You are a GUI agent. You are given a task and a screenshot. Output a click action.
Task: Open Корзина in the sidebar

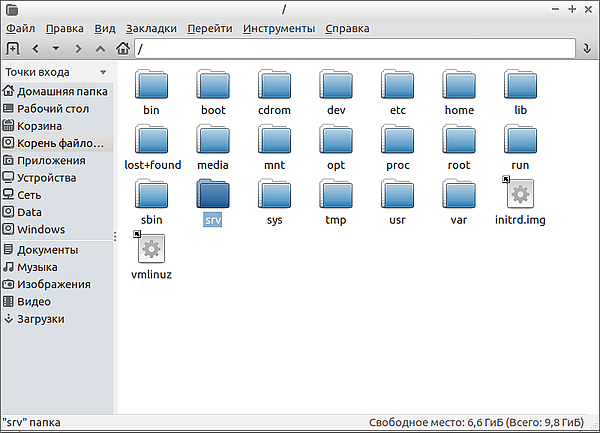pyautogui.click(x=39, y=126)
